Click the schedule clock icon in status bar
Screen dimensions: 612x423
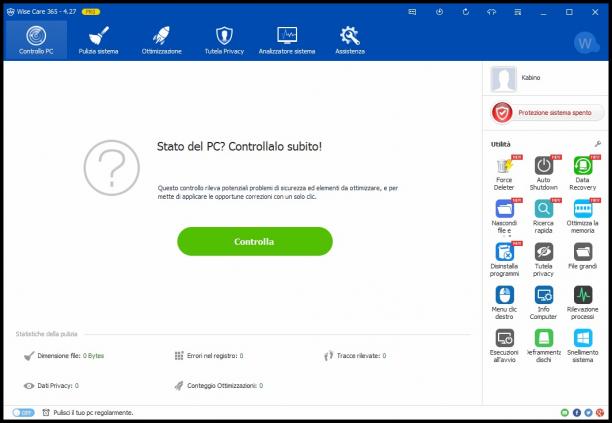(46, 412)
